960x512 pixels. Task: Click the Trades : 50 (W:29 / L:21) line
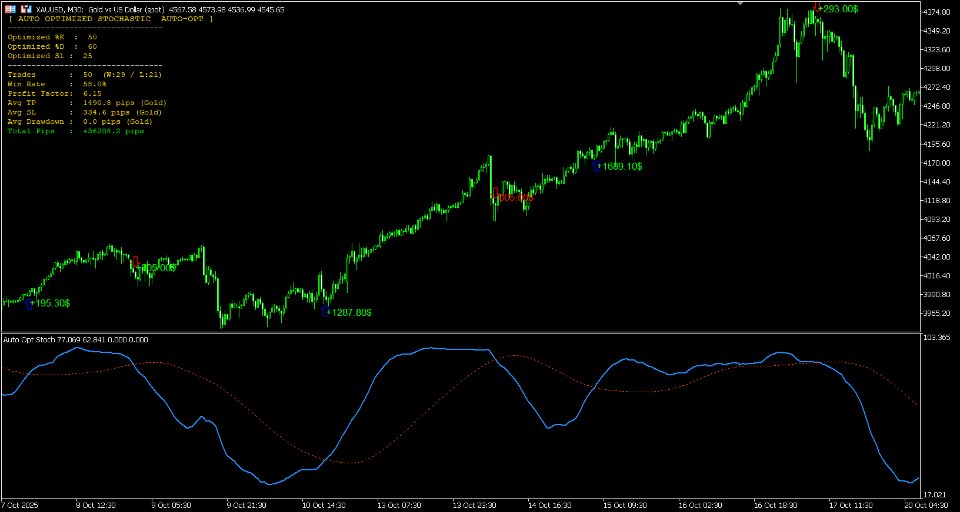(x=83, y=75)
